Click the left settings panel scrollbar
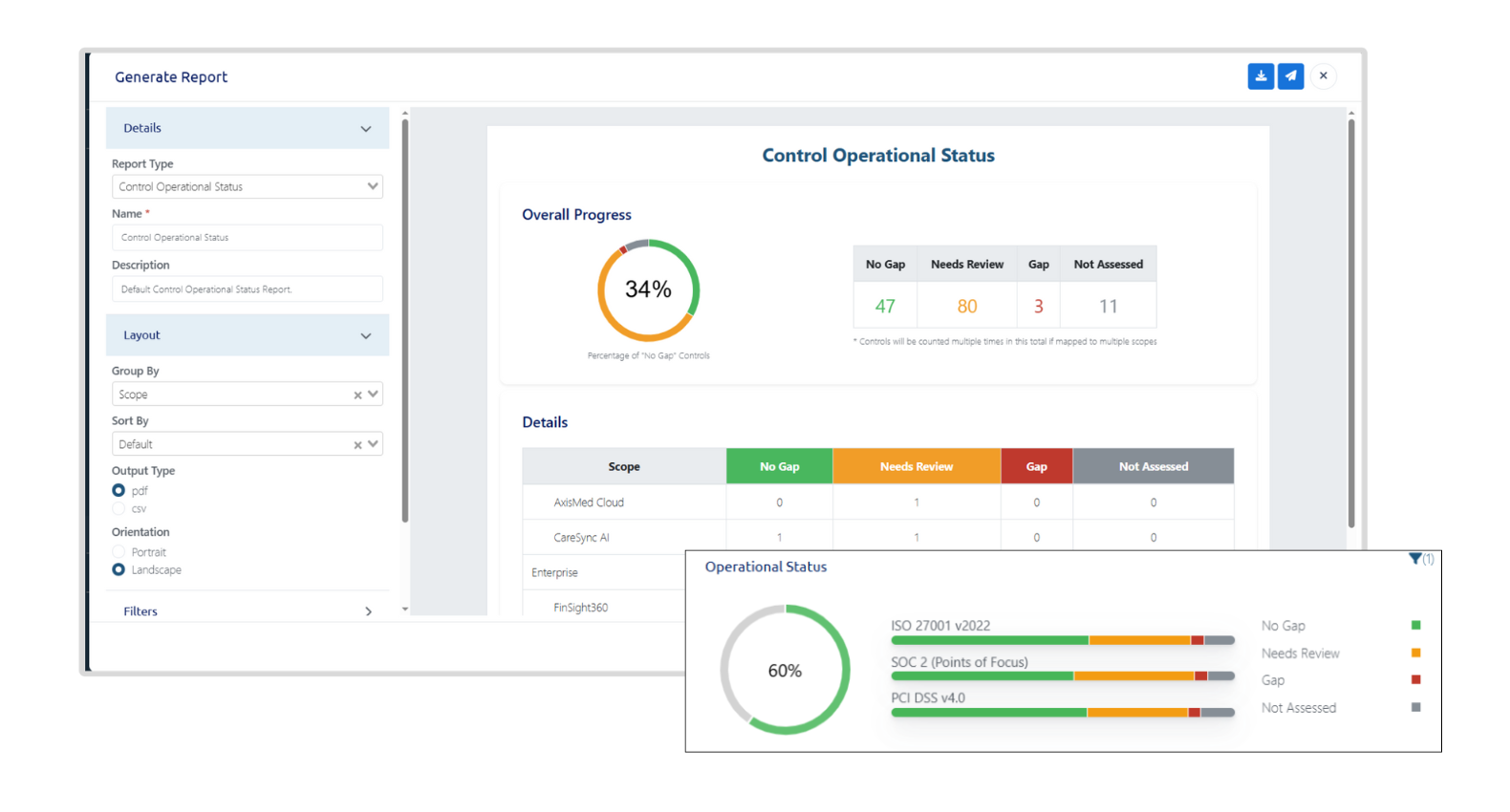The height and width of the screenshot is (812, 1510). click(405, 320)
